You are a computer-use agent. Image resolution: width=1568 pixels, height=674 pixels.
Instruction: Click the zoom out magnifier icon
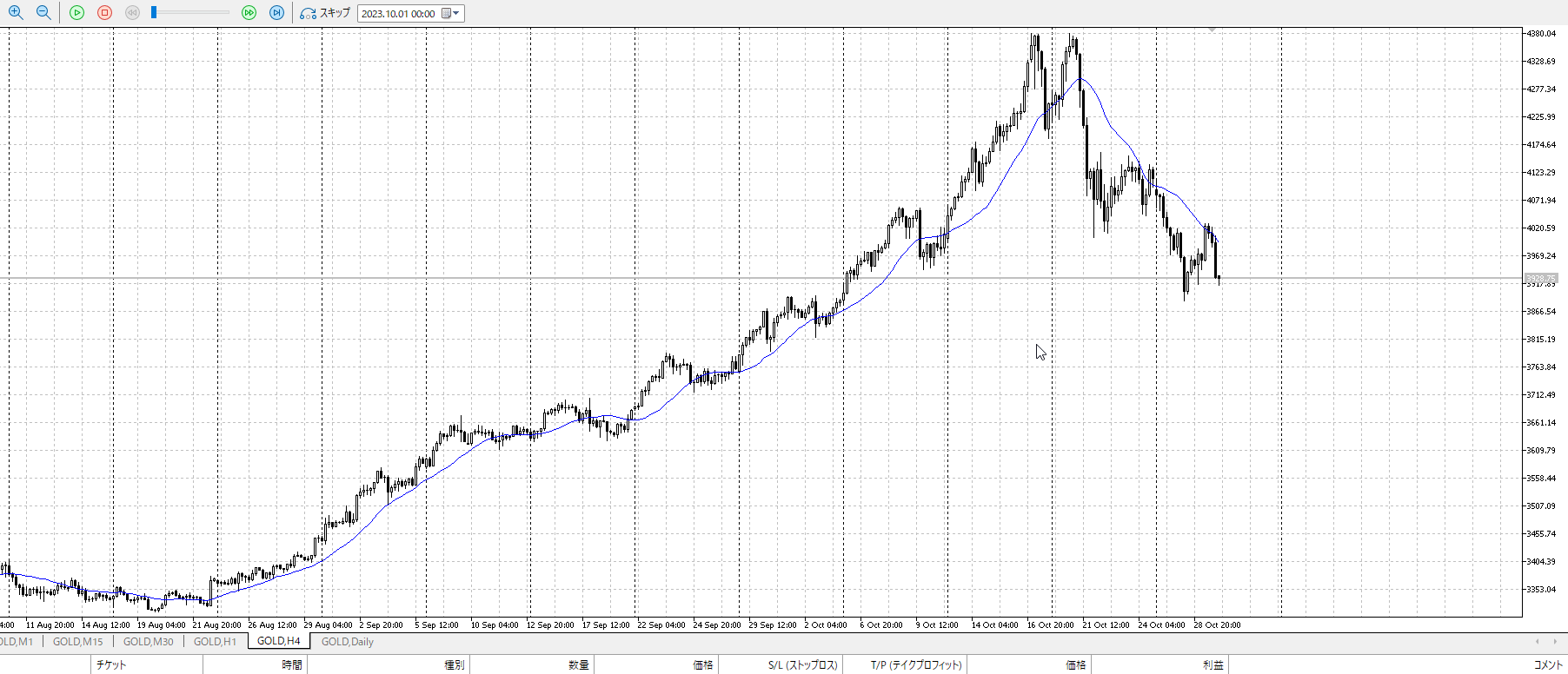pos(43,13)
